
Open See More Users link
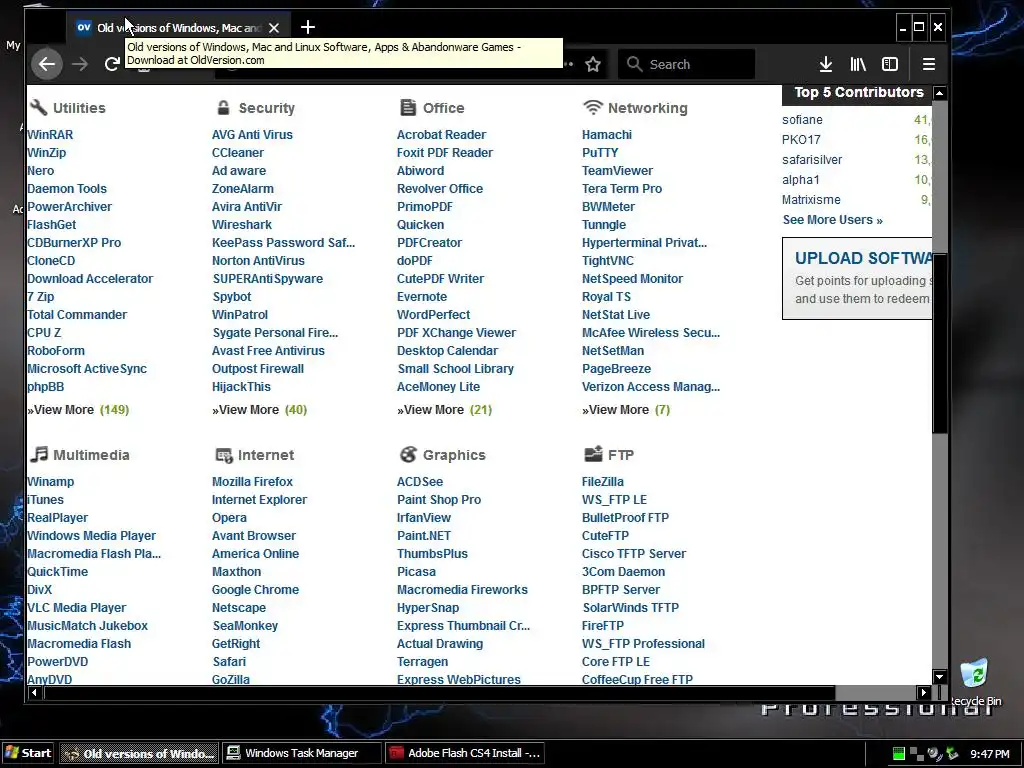tap(833, 220)
